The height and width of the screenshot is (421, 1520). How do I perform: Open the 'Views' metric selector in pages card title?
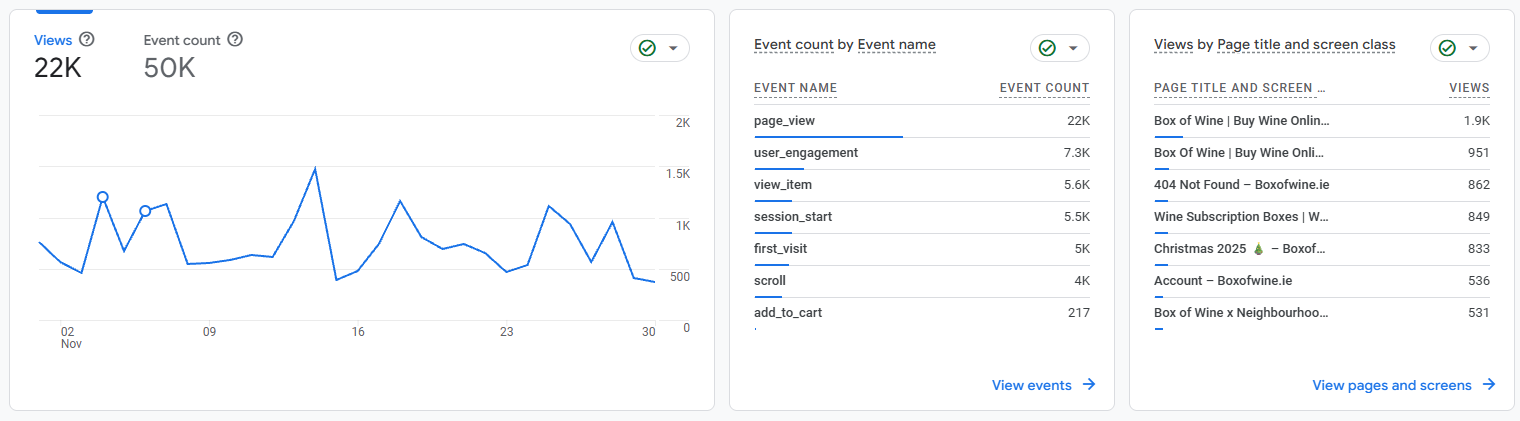point(1173,45)
